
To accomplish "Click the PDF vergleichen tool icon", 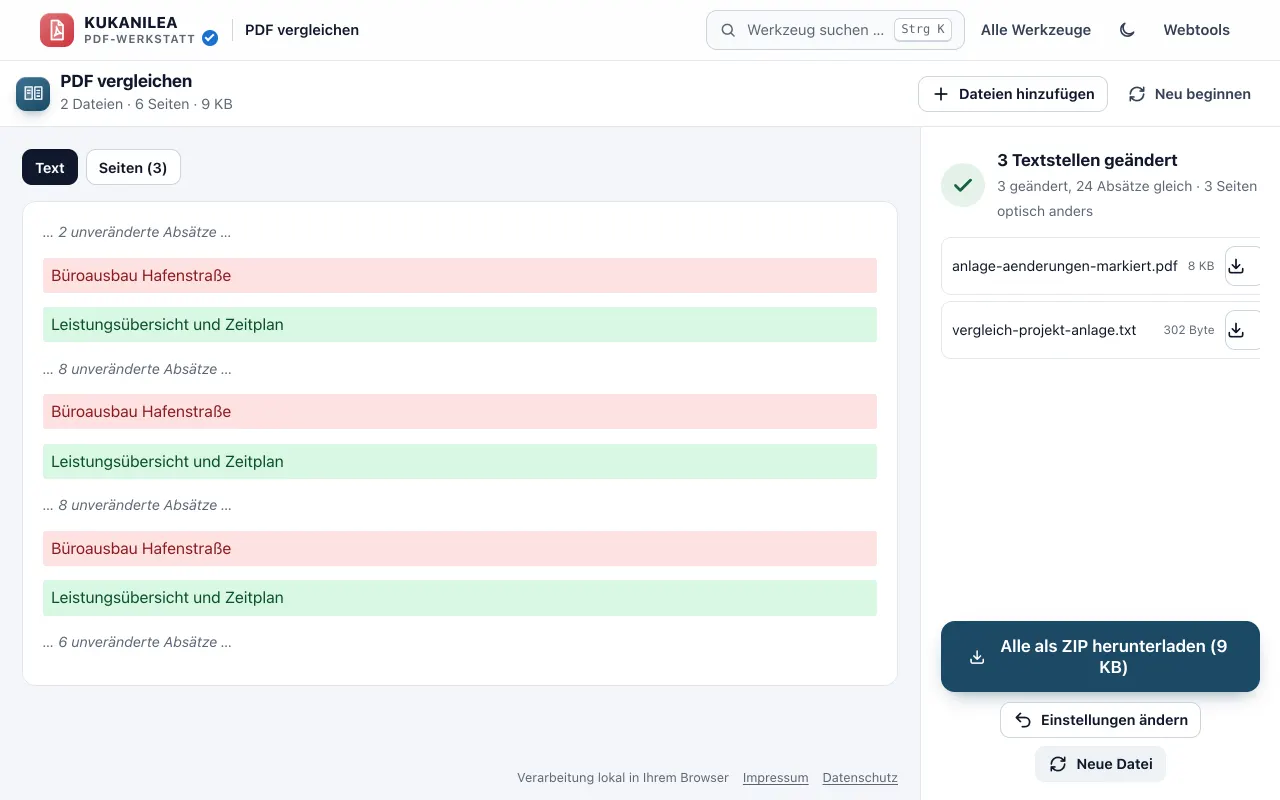I will coord(33,93).
